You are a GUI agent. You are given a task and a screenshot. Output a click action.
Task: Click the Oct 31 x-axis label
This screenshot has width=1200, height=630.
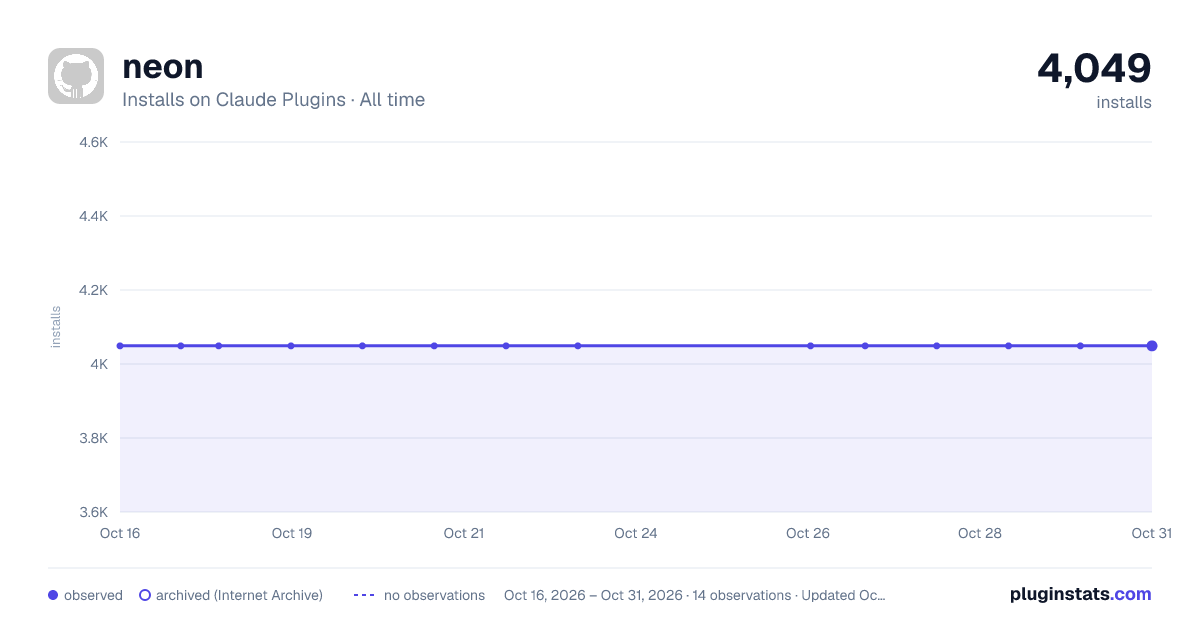pos(1151,533)
